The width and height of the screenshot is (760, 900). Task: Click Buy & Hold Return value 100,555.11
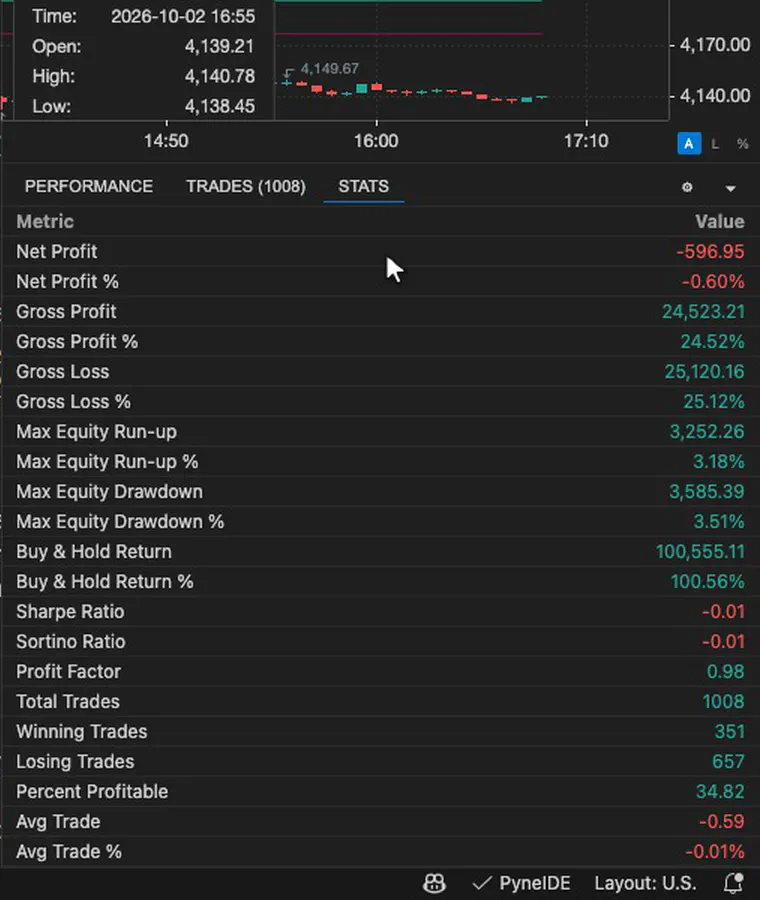pos(700,552)
